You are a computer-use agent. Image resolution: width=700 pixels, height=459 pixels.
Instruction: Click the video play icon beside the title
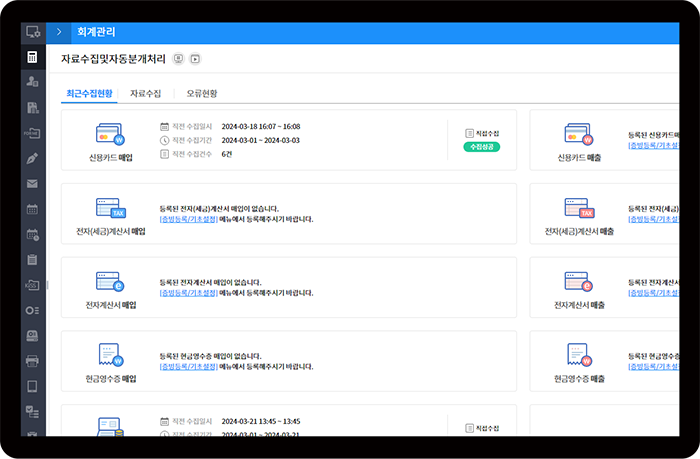pos(195,59)
